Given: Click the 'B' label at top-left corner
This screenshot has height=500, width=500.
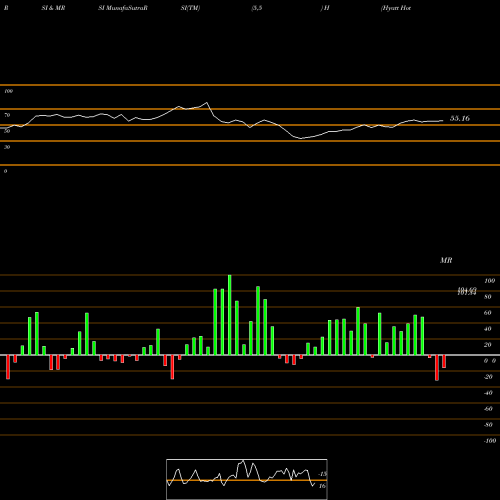Looking at the screenshot, I should coord(6,8).
